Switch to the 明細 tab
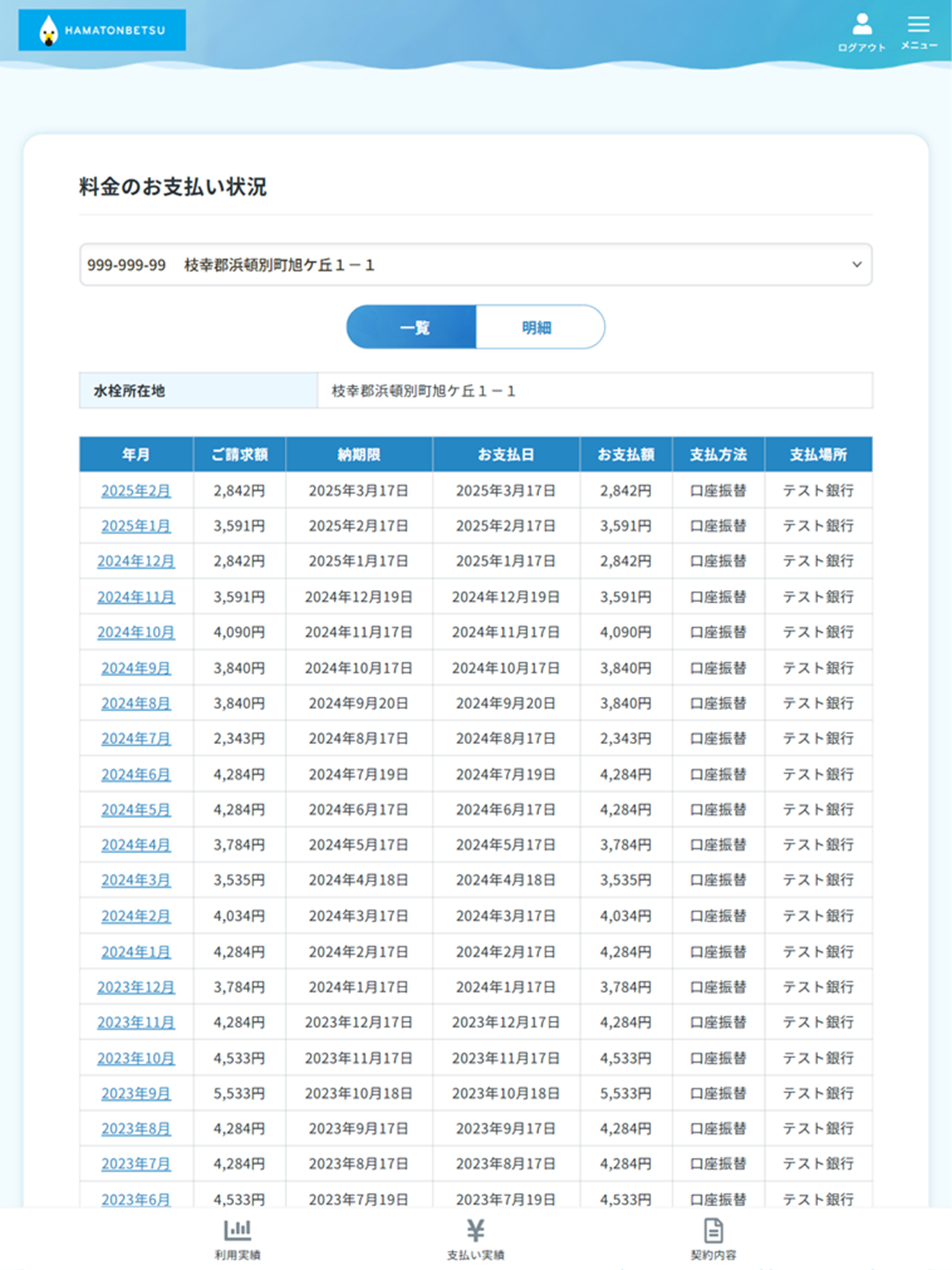952x1270 pixels. pyautogui.click(x=540, y=327)
